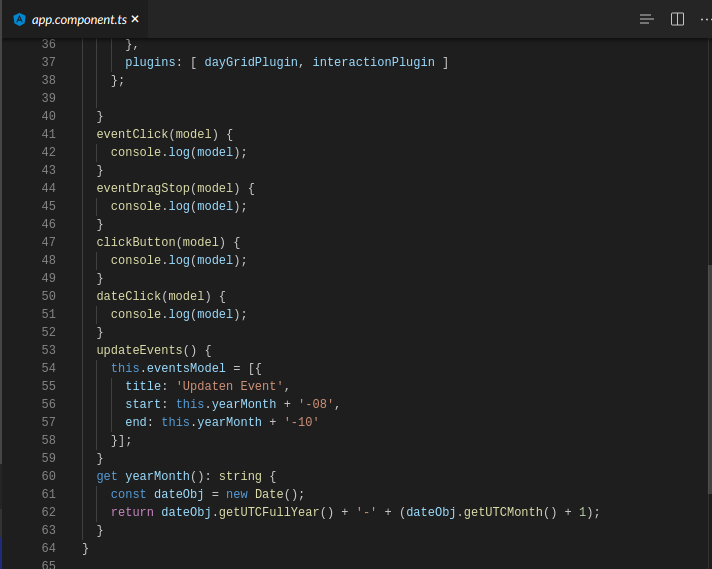The height and width of the screenshot is (569, 712).
Task: Close the app.component.ts tab
Action: [135, 19]
